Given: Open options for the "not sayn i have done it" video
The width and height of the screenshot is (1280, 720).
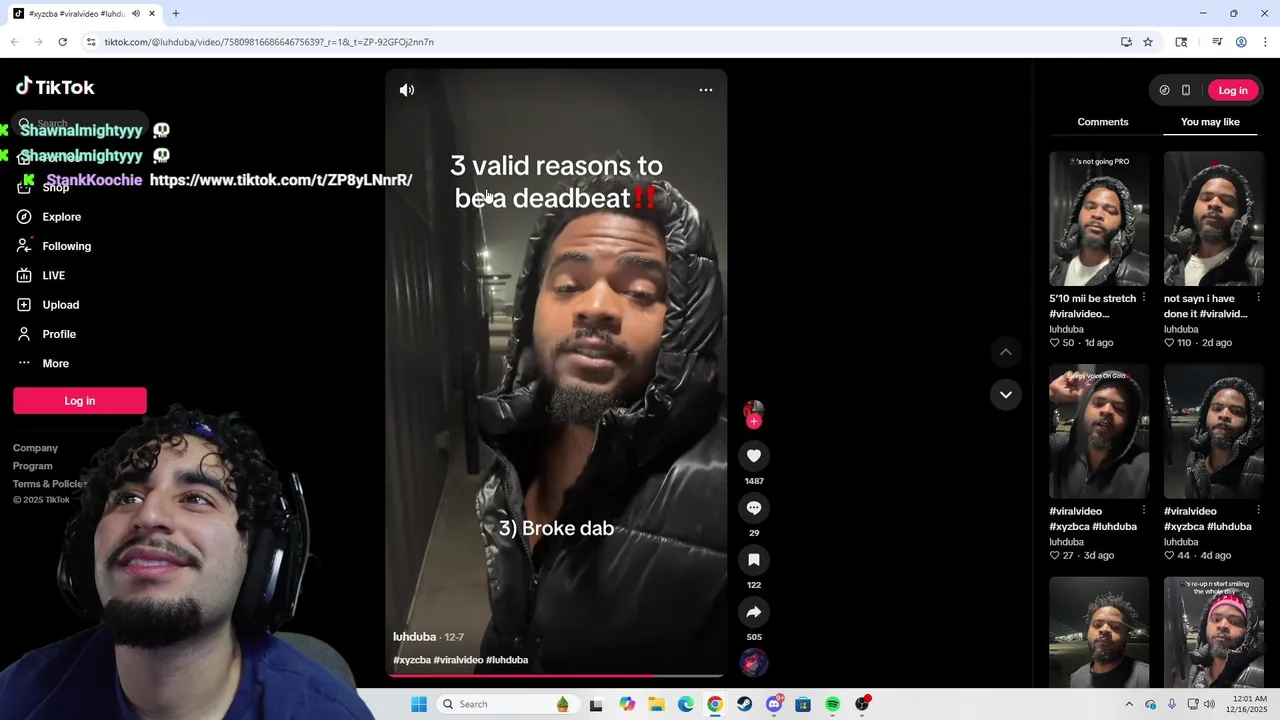Looking at the screenshot, I should click(x=1258, y=298).
